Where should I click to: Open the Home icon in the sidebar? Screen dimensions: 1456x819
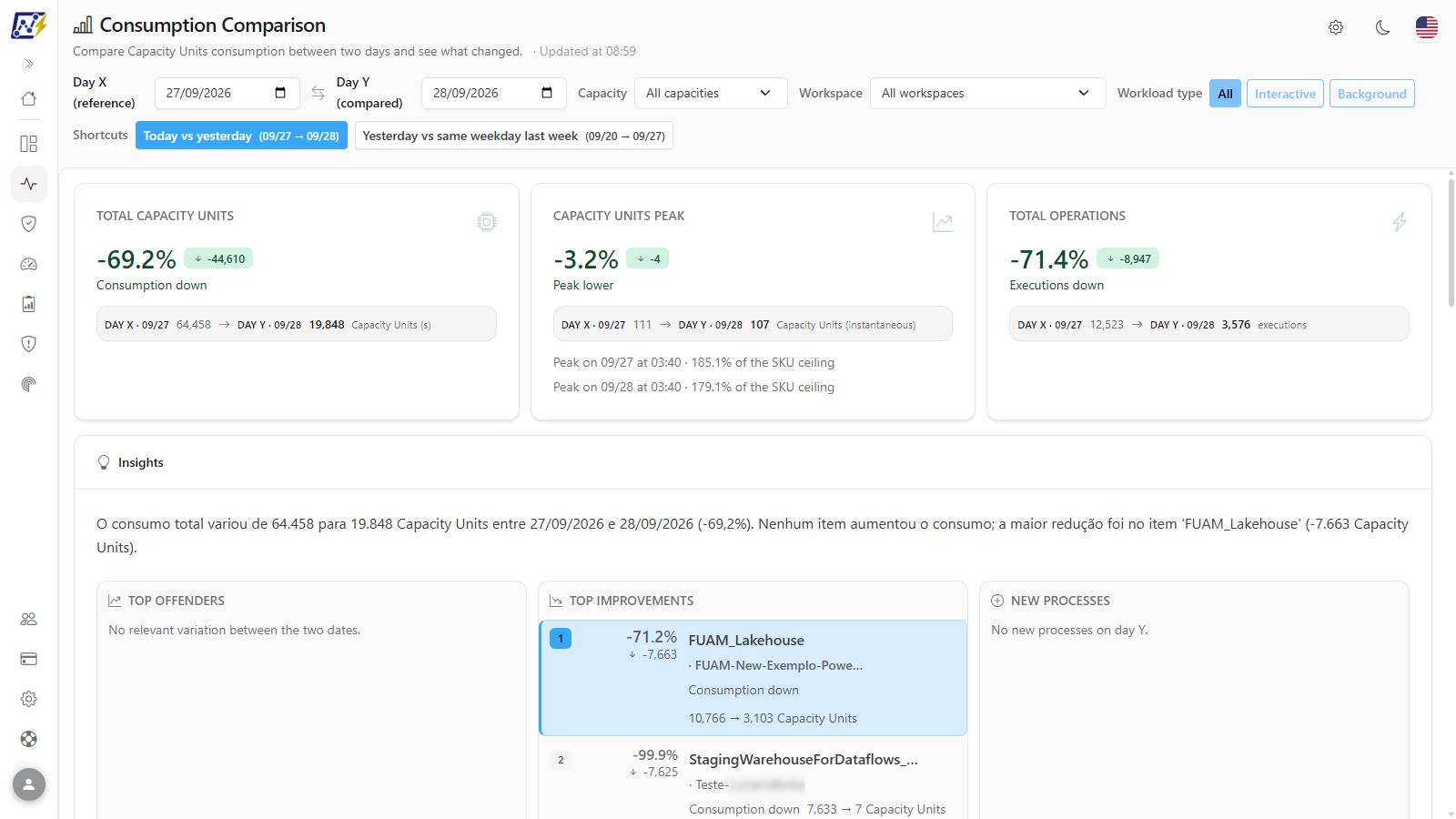pyautogui.click(x=29, y=98)
